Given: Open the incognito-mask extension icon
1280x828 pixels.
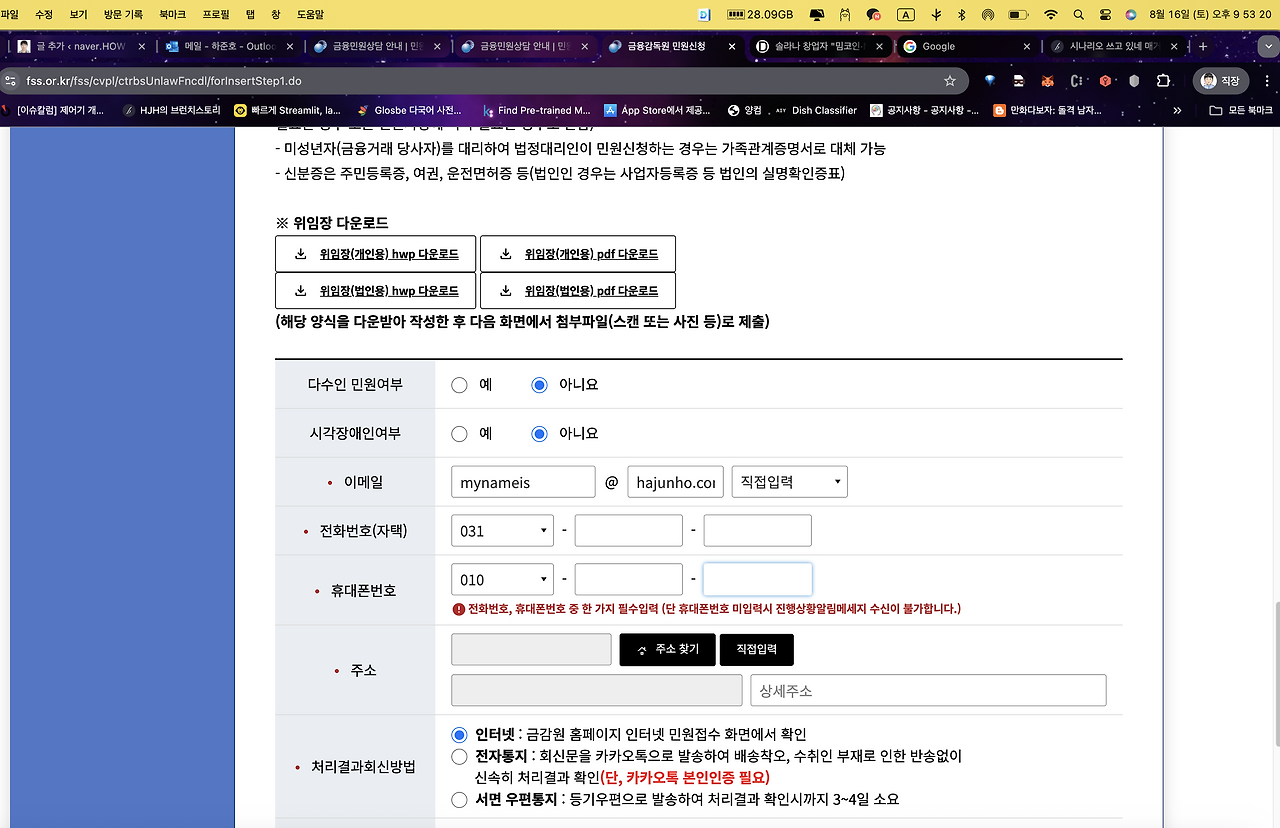Looking at the screenshot, I should pos(1017,78).
